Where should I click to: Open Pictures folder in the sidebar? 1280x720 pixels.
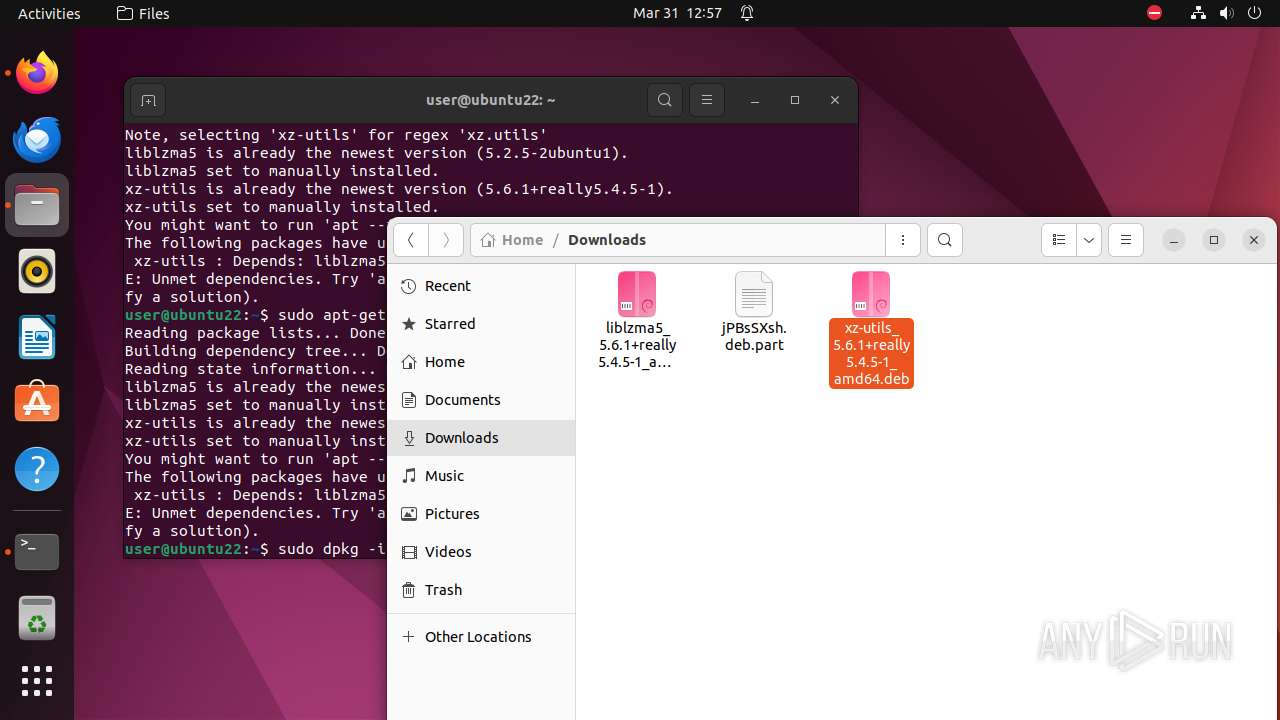(481, 514)
